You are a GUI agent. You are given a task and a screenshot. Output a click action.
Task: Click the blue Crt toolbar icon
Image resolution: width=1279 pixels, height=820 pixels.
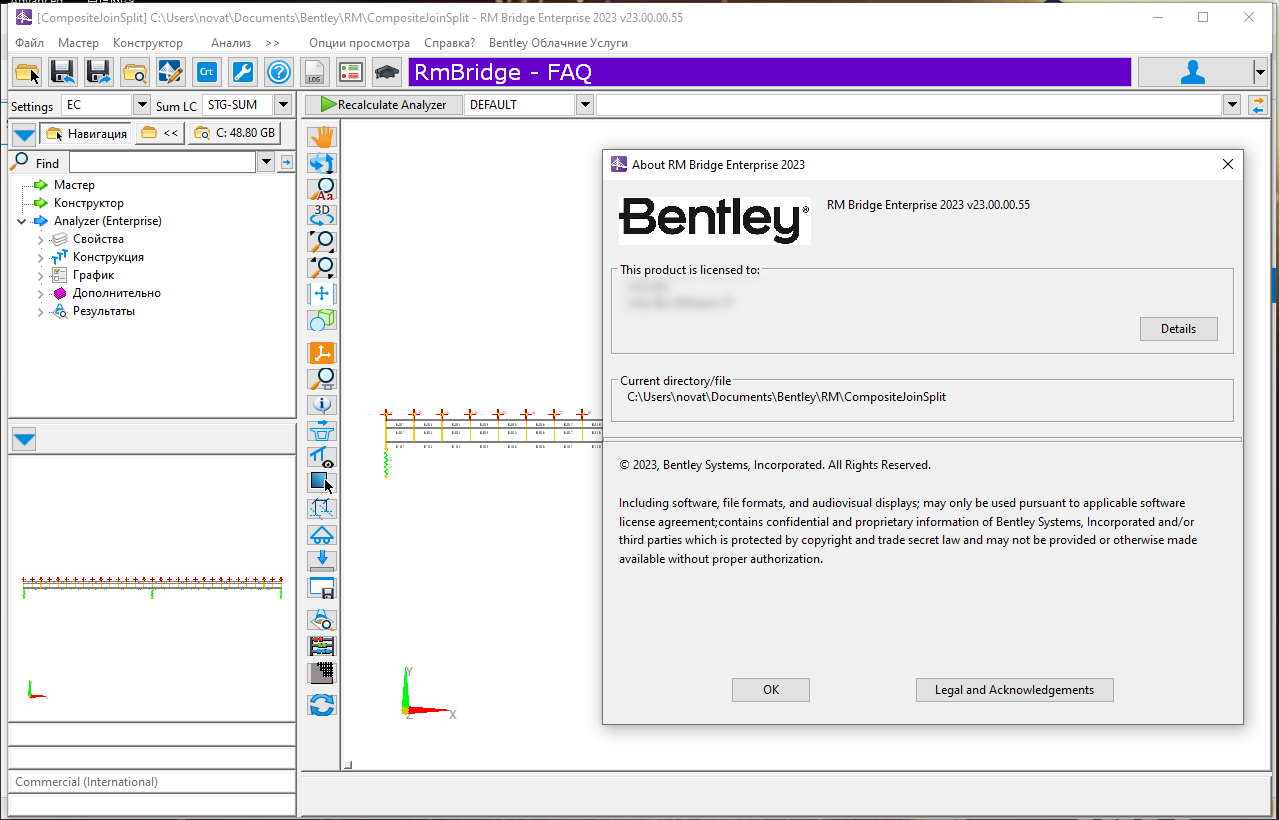coord(207,72)
